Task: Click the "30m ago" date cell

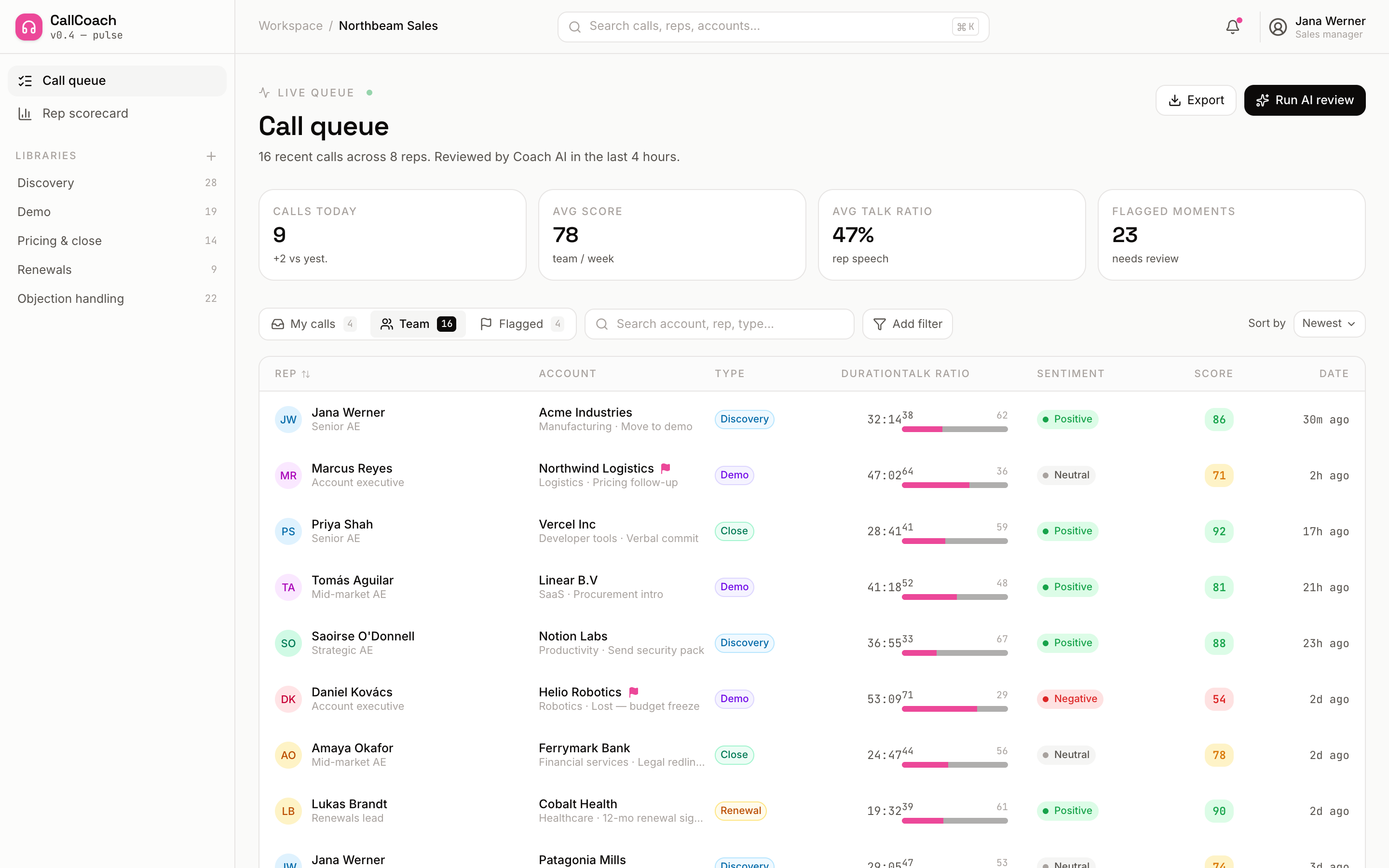Action: 1326,420
